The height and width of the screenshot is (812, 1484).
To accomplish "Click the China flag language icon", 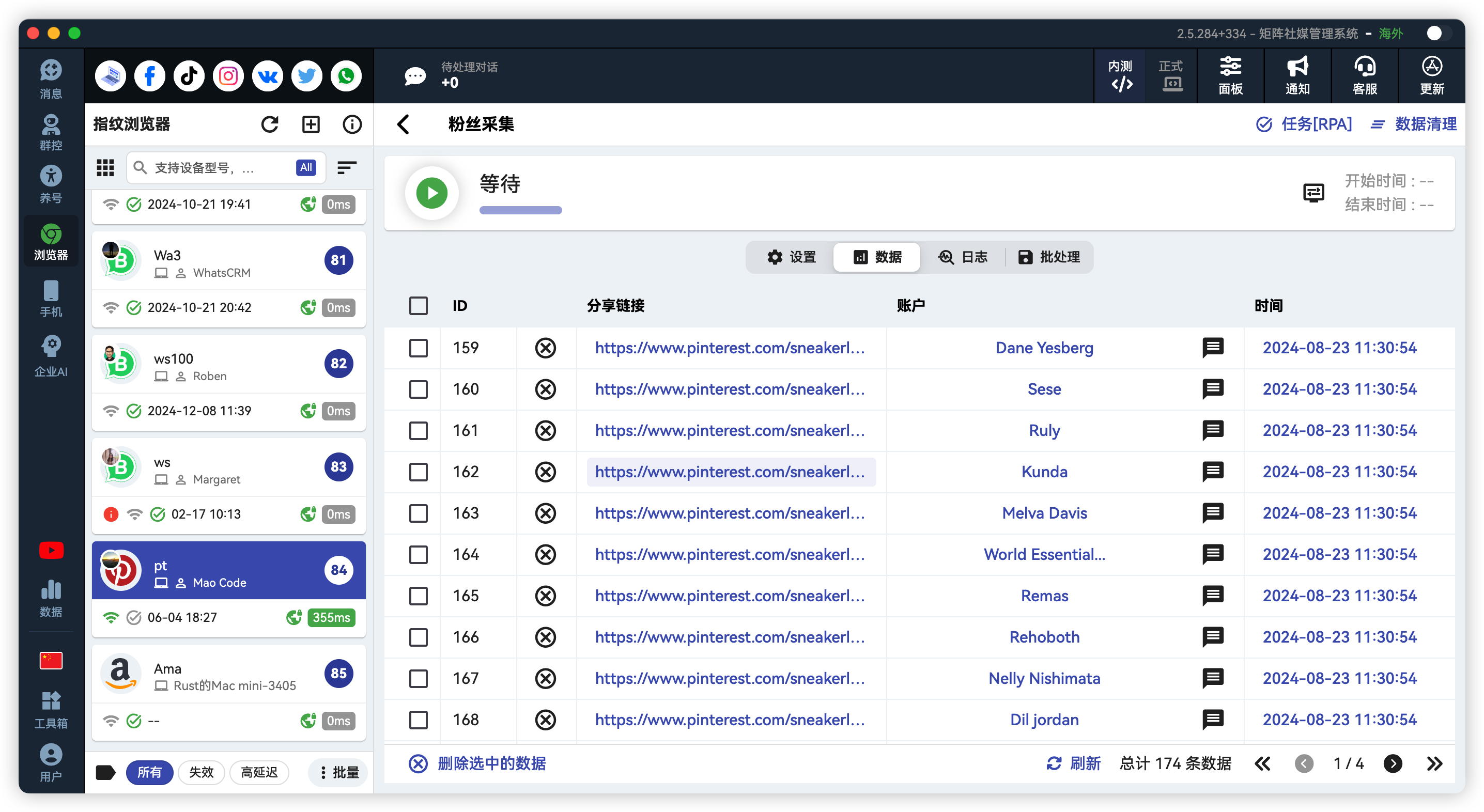I will [x=51, y=661].
